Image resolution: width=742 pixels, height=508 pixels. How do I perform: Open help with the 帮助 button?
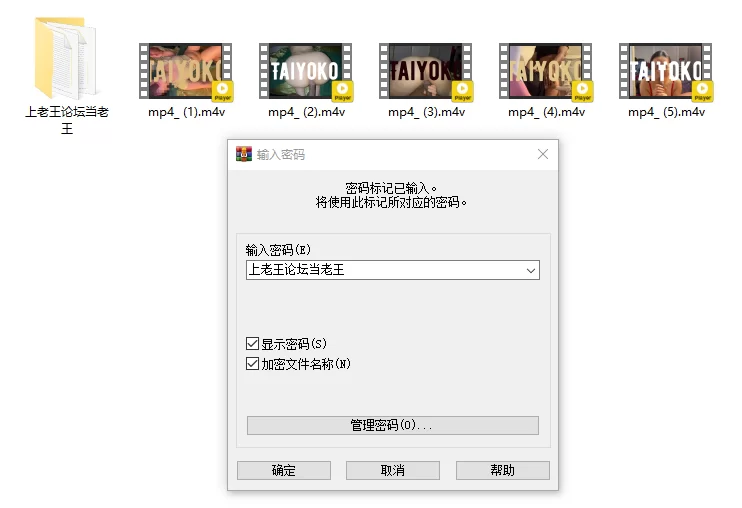point(503,470)
